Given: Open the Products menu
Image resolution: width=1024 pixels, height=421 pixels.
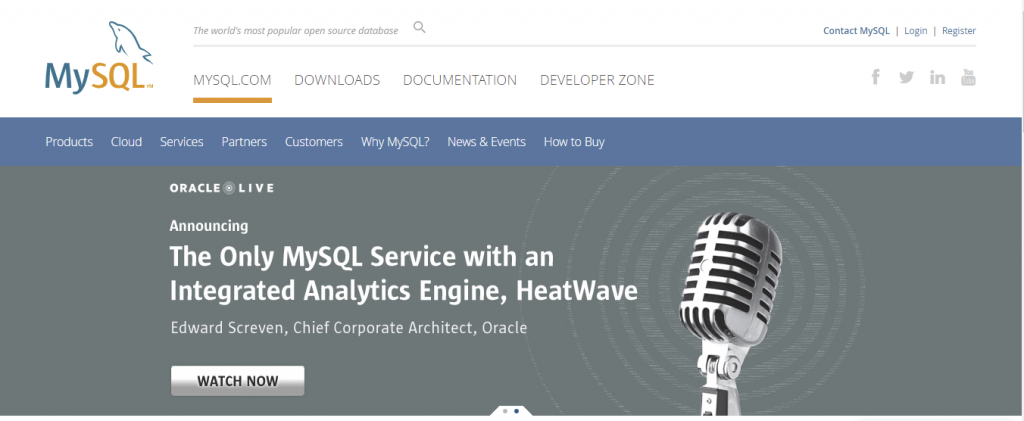Looking at the screenshot, I should 69,142.
